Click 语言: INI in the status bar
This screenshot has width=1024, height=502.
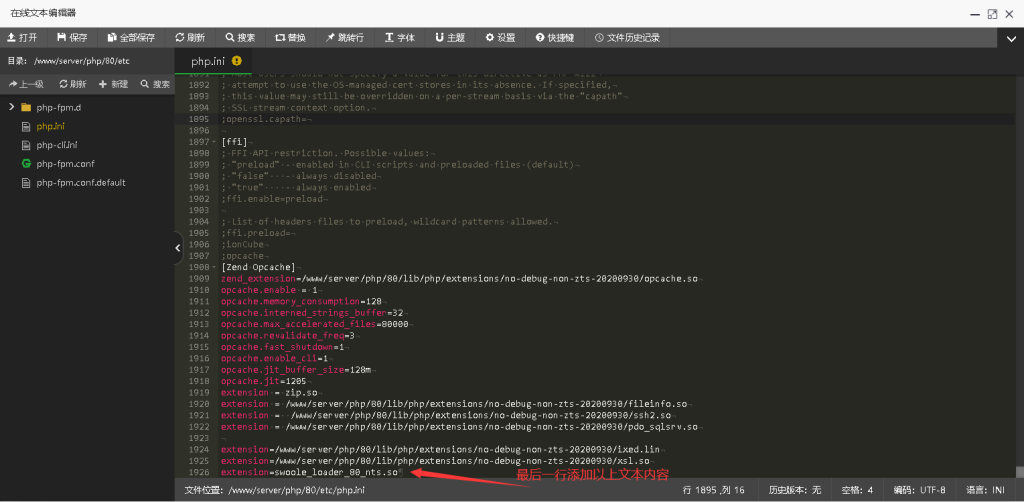click(987, 490)
